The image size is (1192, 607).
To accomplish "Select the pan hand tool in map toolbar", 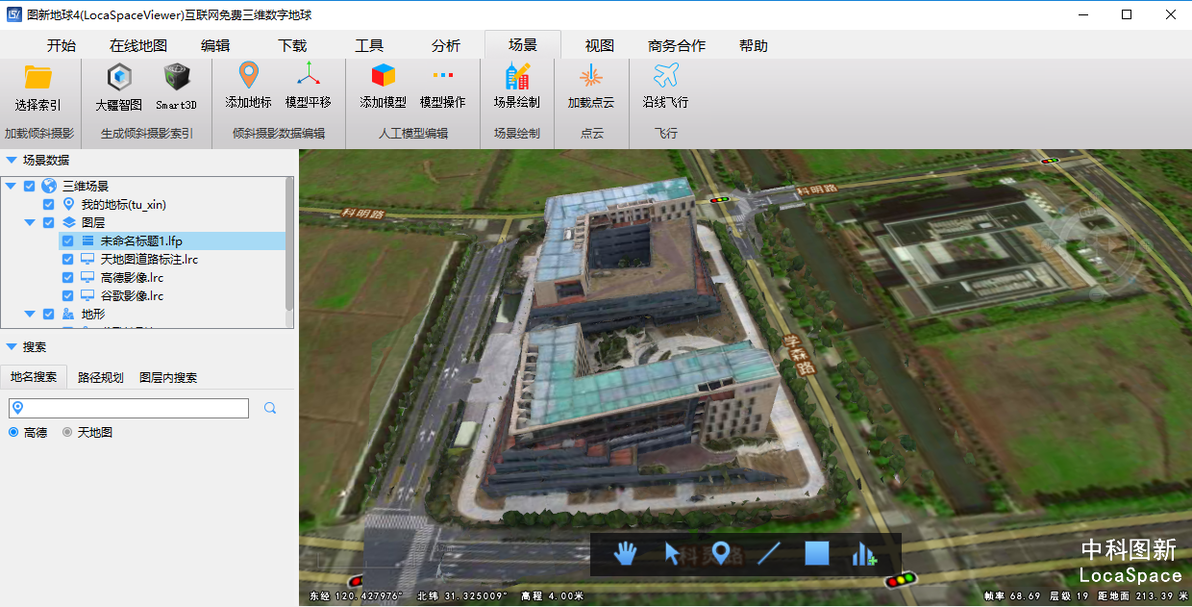I will (x=625, y=554).
